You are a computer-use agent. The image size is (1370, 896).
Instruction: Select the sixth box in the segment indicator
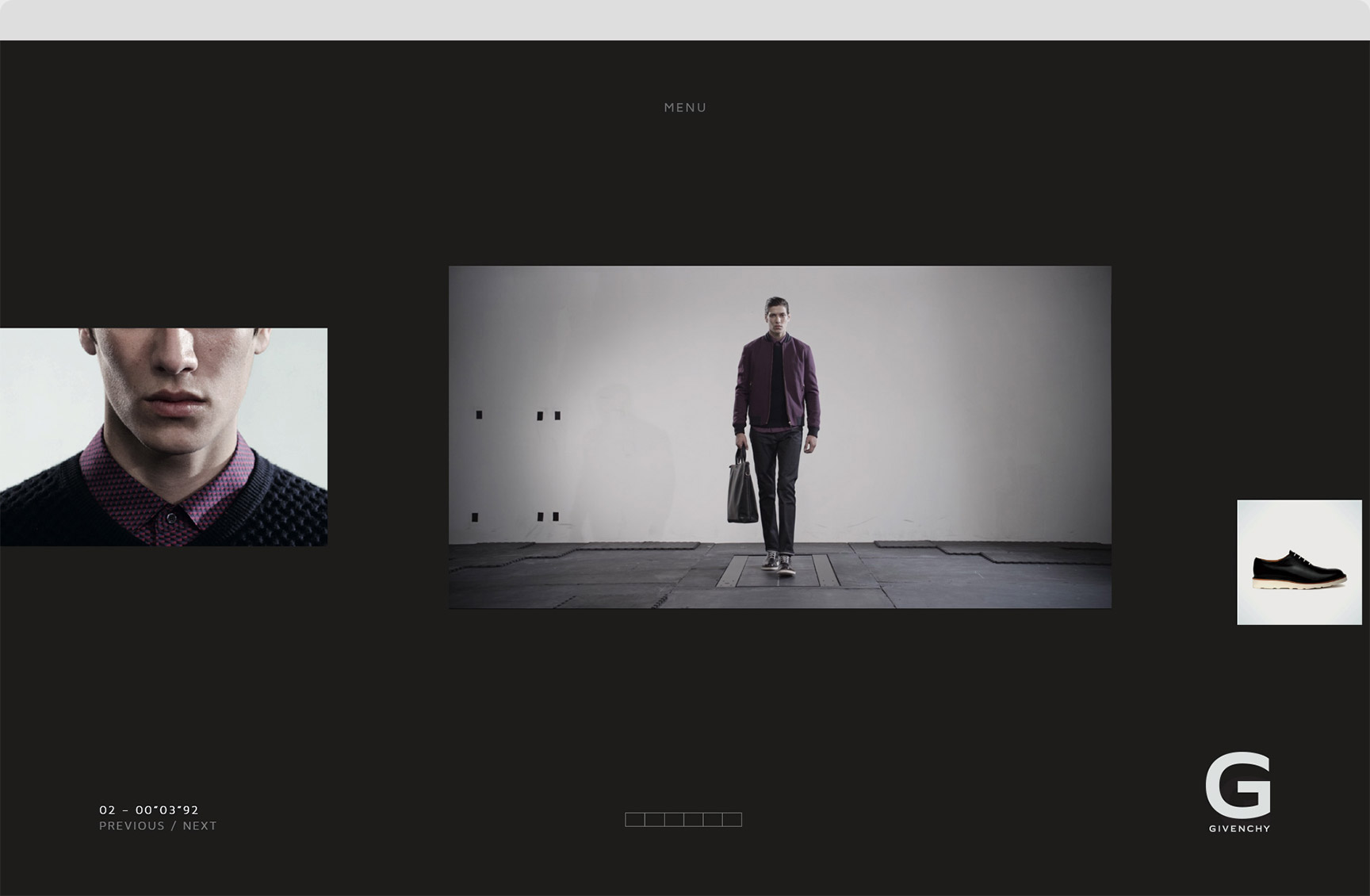732,819
